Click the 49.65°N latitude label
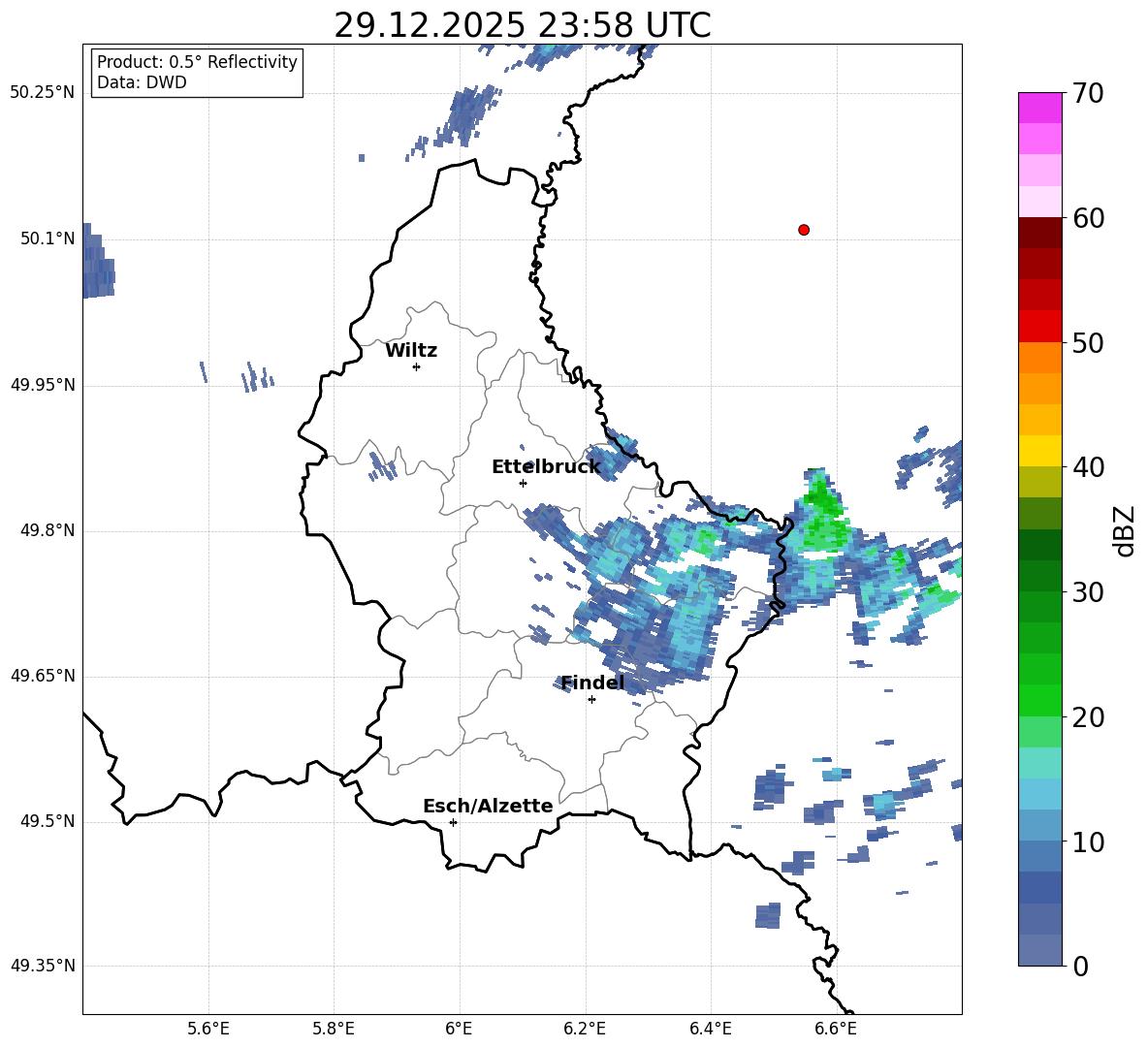1148x1048 pixels. [43, 676]
